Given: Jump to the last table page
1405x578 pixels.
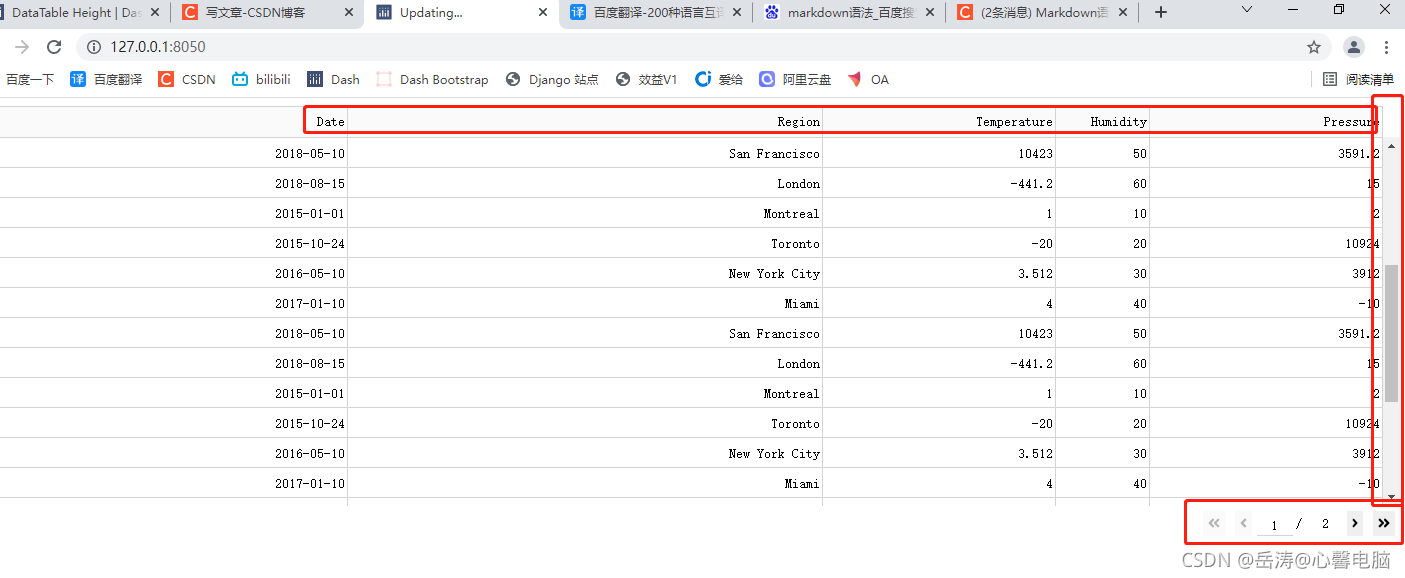Looking at the screenshot, I should [1384, 523].
